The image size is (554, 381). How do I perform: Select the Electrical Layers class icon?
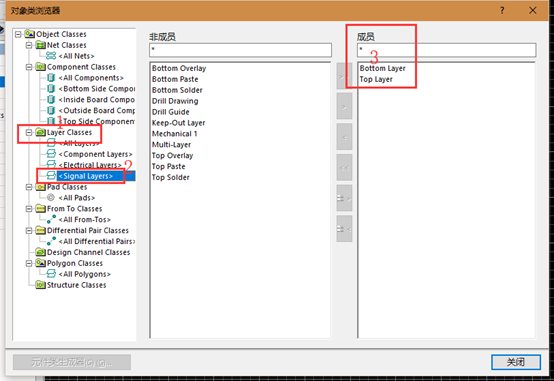coord(51,165)
